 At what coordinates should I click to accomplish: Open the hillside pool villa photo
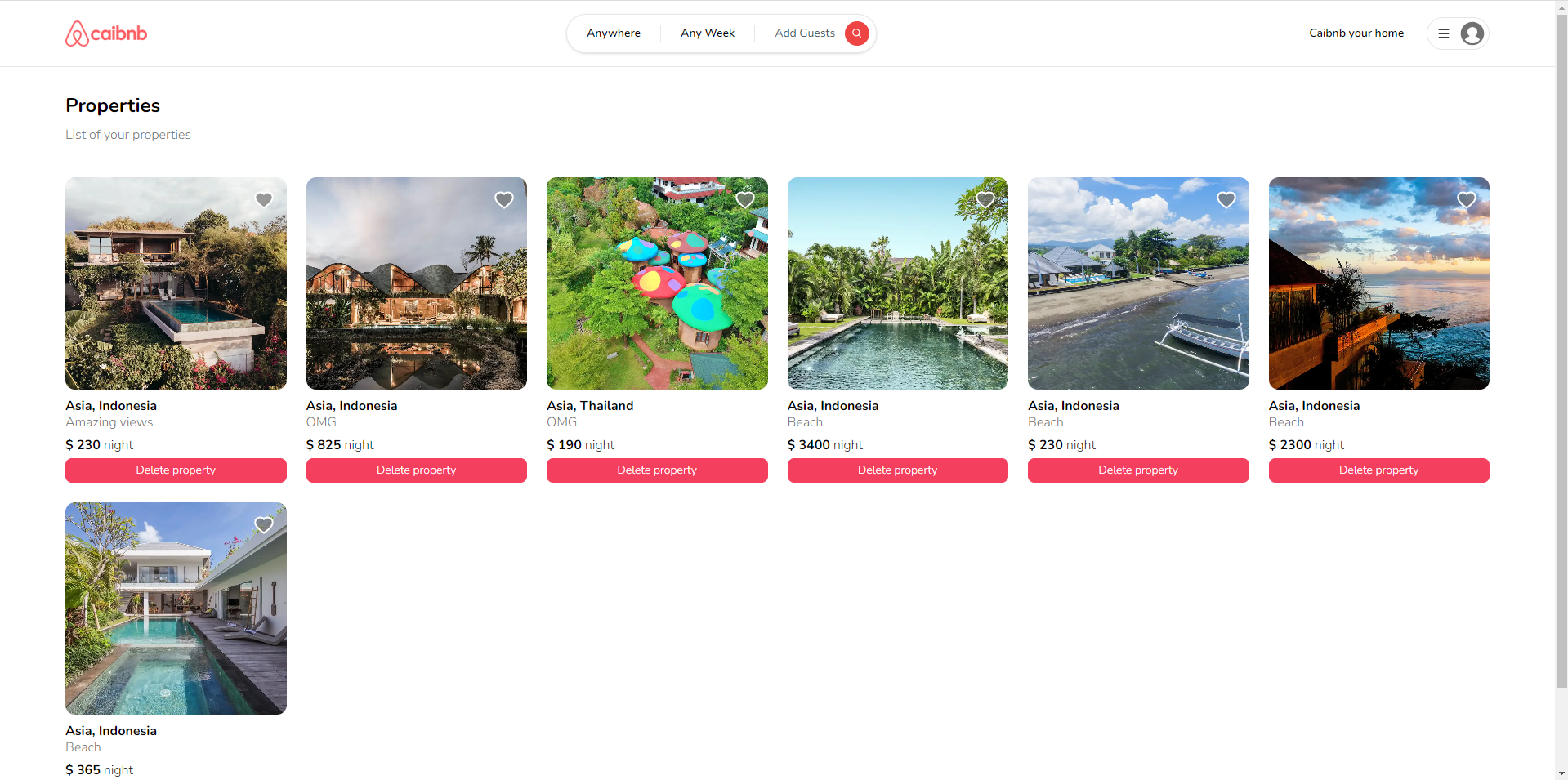[176, 283]
